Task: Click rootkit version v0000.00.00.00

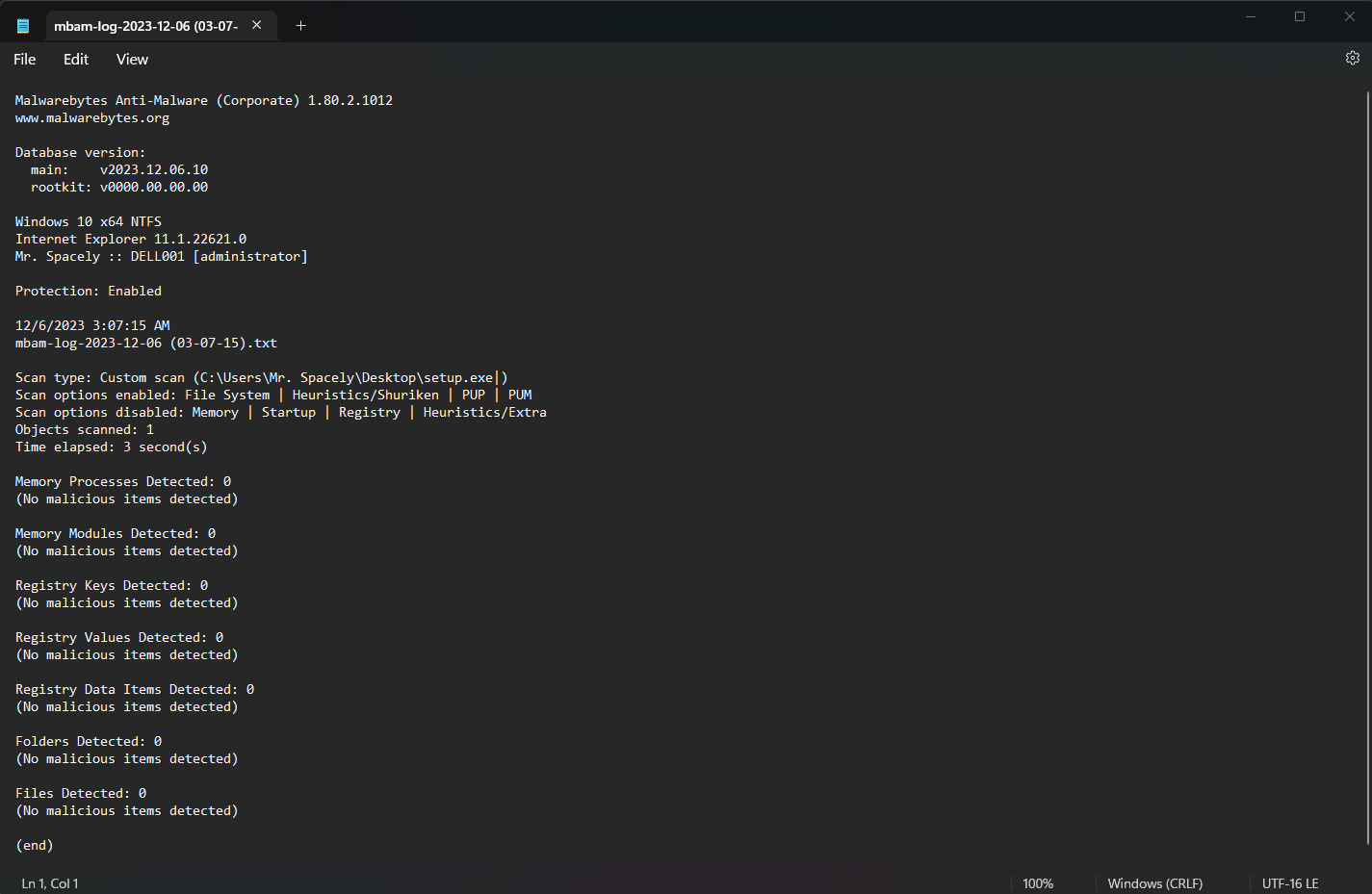Action: pos(154,188)
